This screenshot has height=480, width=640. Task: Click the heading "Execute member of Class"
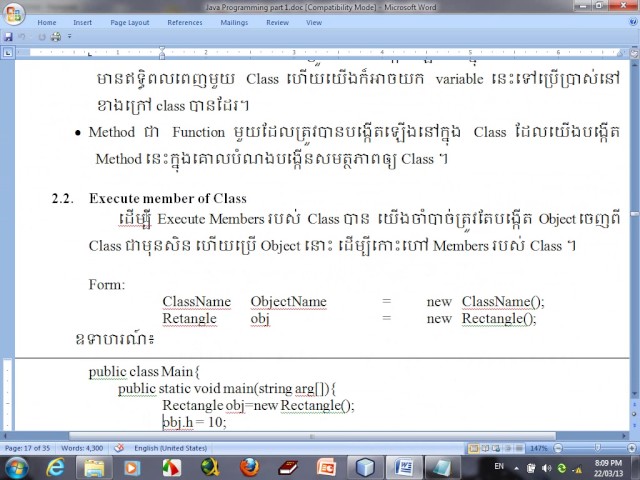[168, 198]
